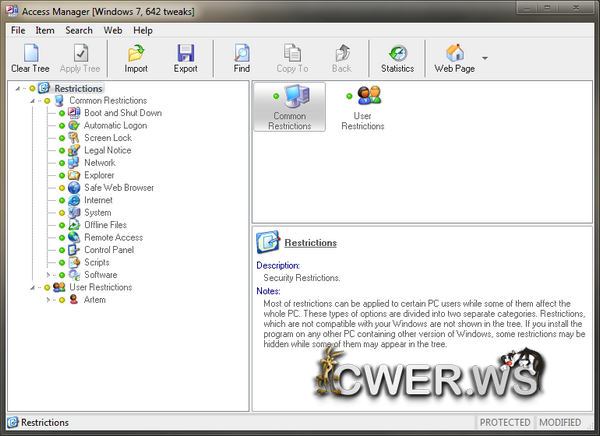Image resolution: width=600 pixels, height=436 pixels.
Task: Open the Web Page dropdown arrow
Action: tap(485, 58)
